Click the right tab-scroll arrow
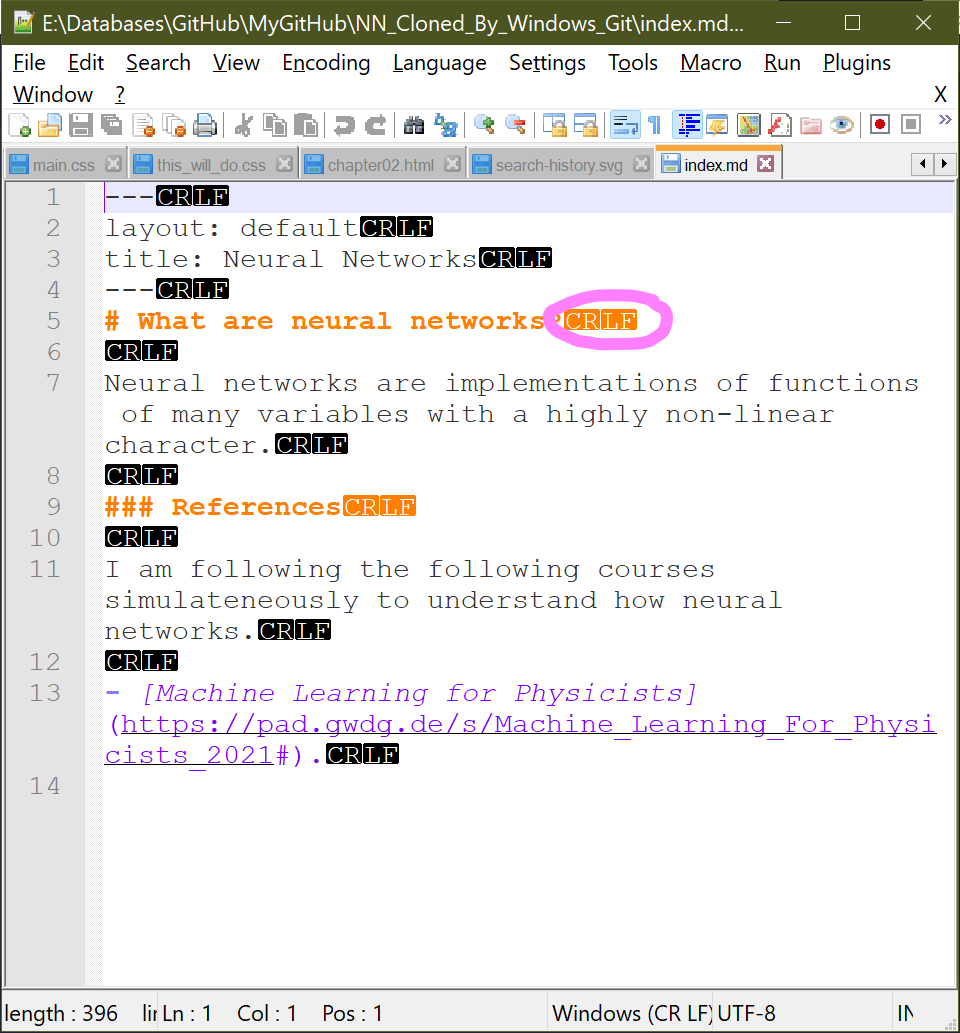Screen dimensions: 960x1033 (946, 162)
